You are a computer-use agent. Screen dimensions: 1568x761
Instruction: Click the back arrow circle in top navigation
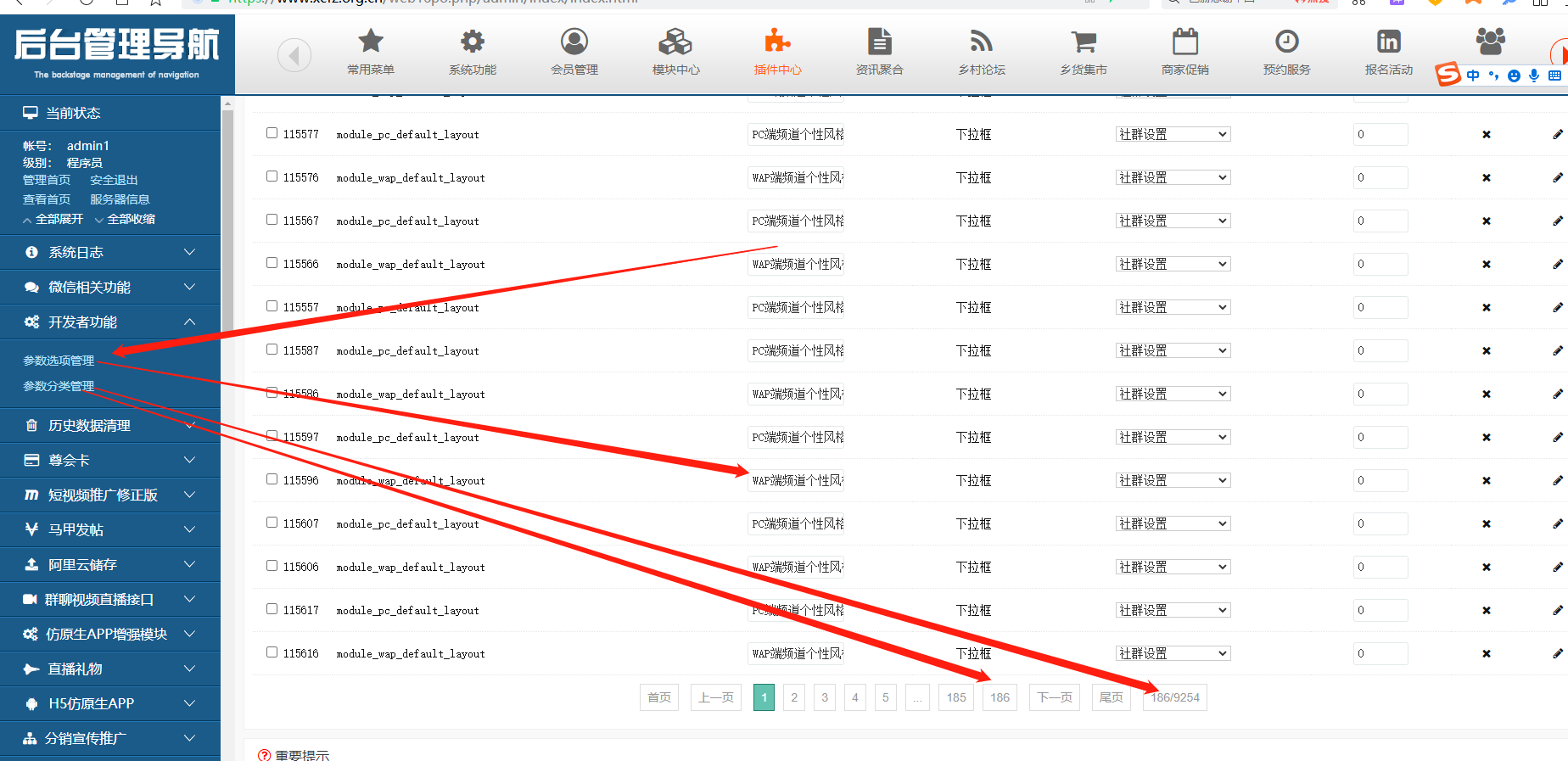[294, 56]
